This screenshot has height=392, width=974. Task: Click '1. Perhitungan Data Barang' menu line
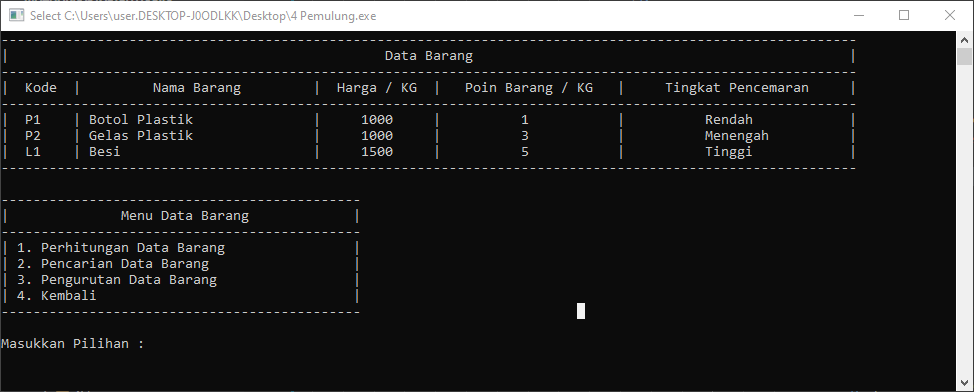[121, 248]
